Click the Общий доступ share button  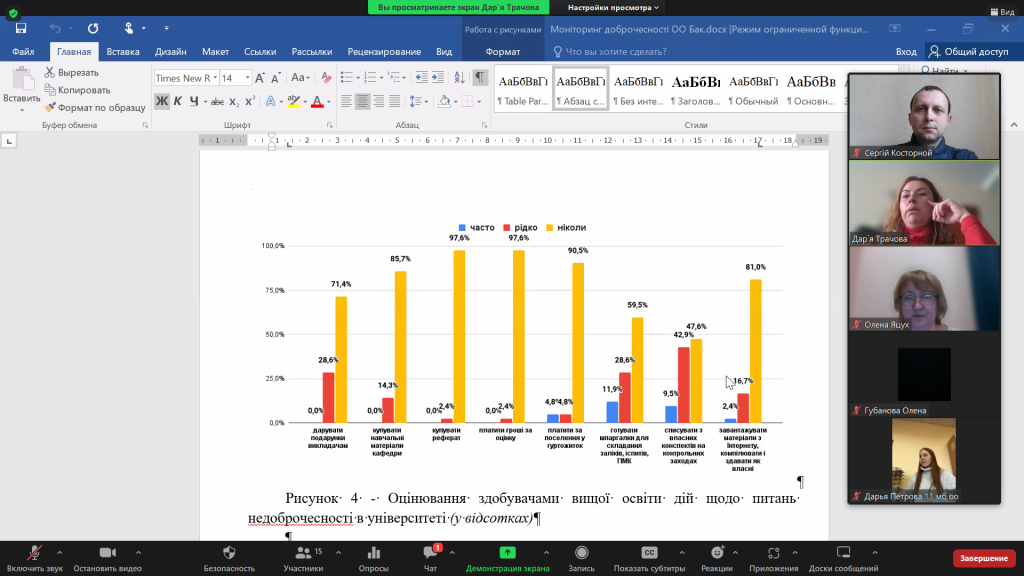(x=968, y=52)
